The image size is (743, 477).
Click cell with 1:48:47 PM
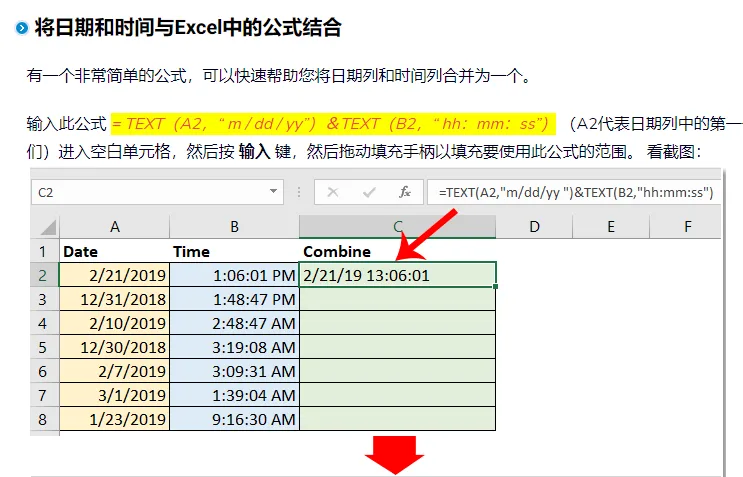pos(234,299)
